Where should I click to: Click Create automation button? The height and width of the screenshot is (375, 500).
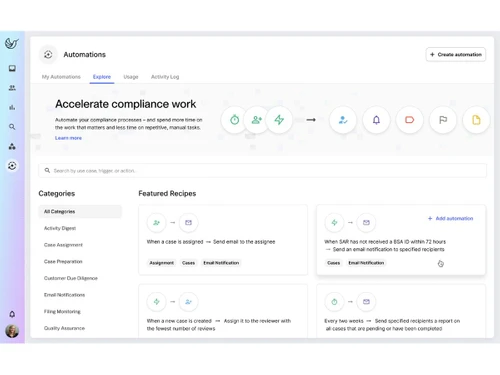tap(456, 54)
